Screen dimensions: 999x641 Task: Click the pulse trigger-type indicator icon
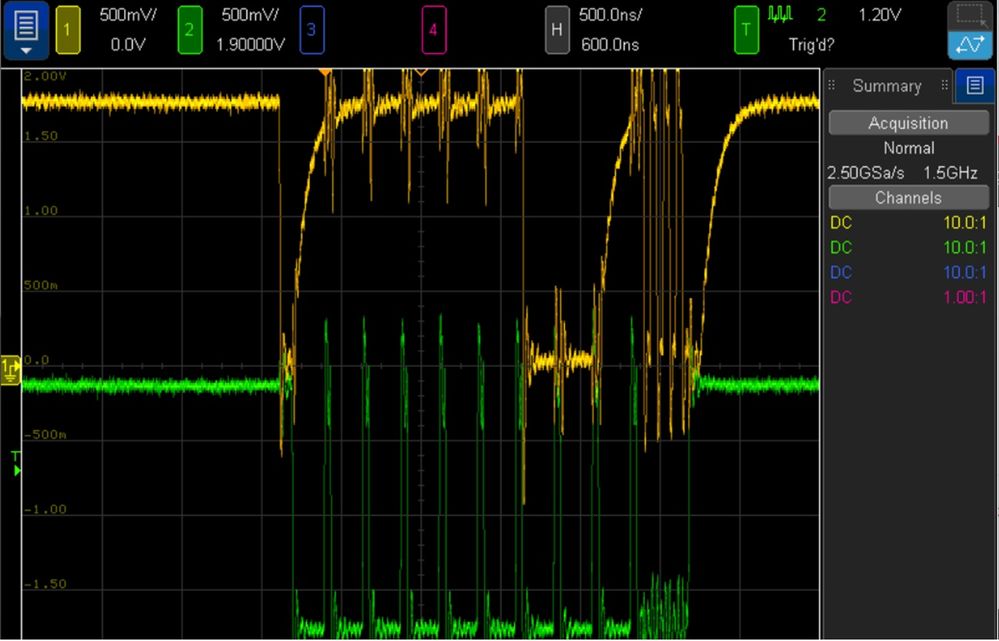pyautogui.click(x=779, y=15)
